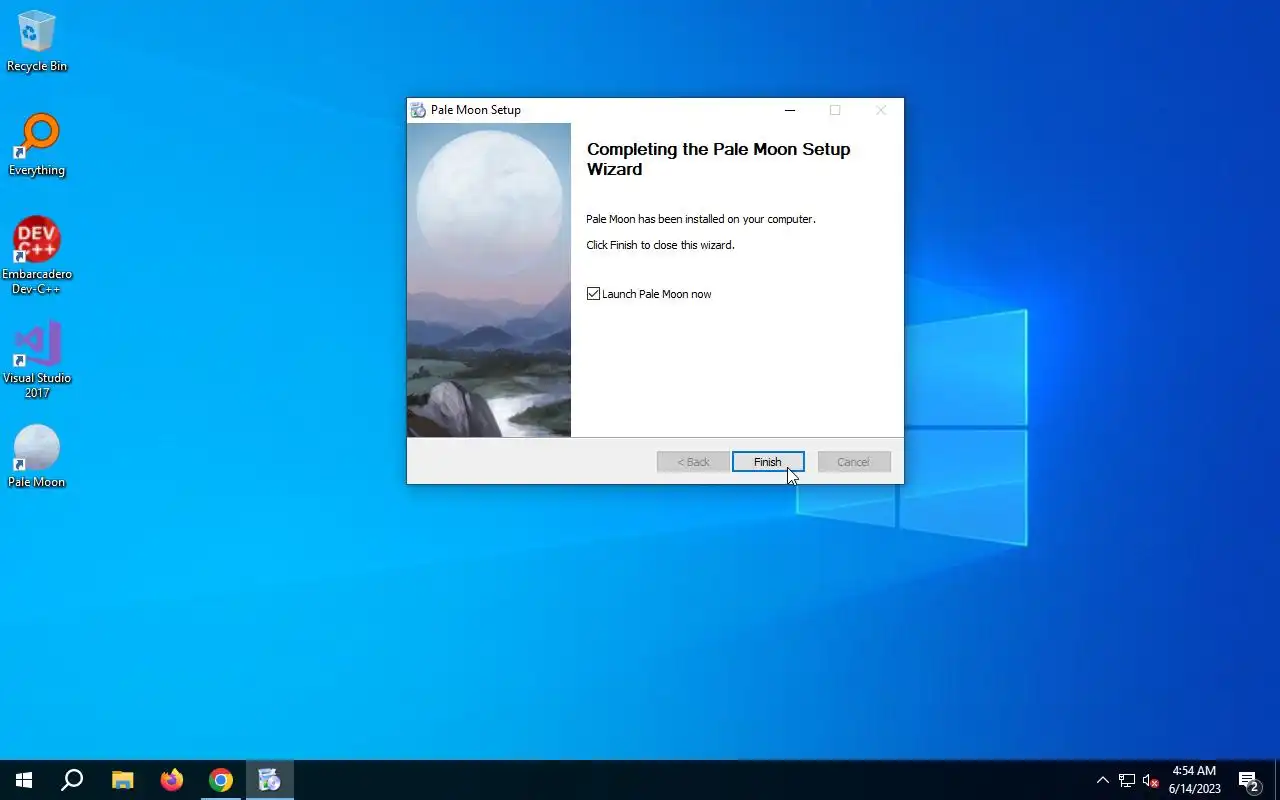The height and width of the screenshot is (800, 1280).
Task: Click the Pale Moon installer taskbar icon
Action: click(270, 780)
